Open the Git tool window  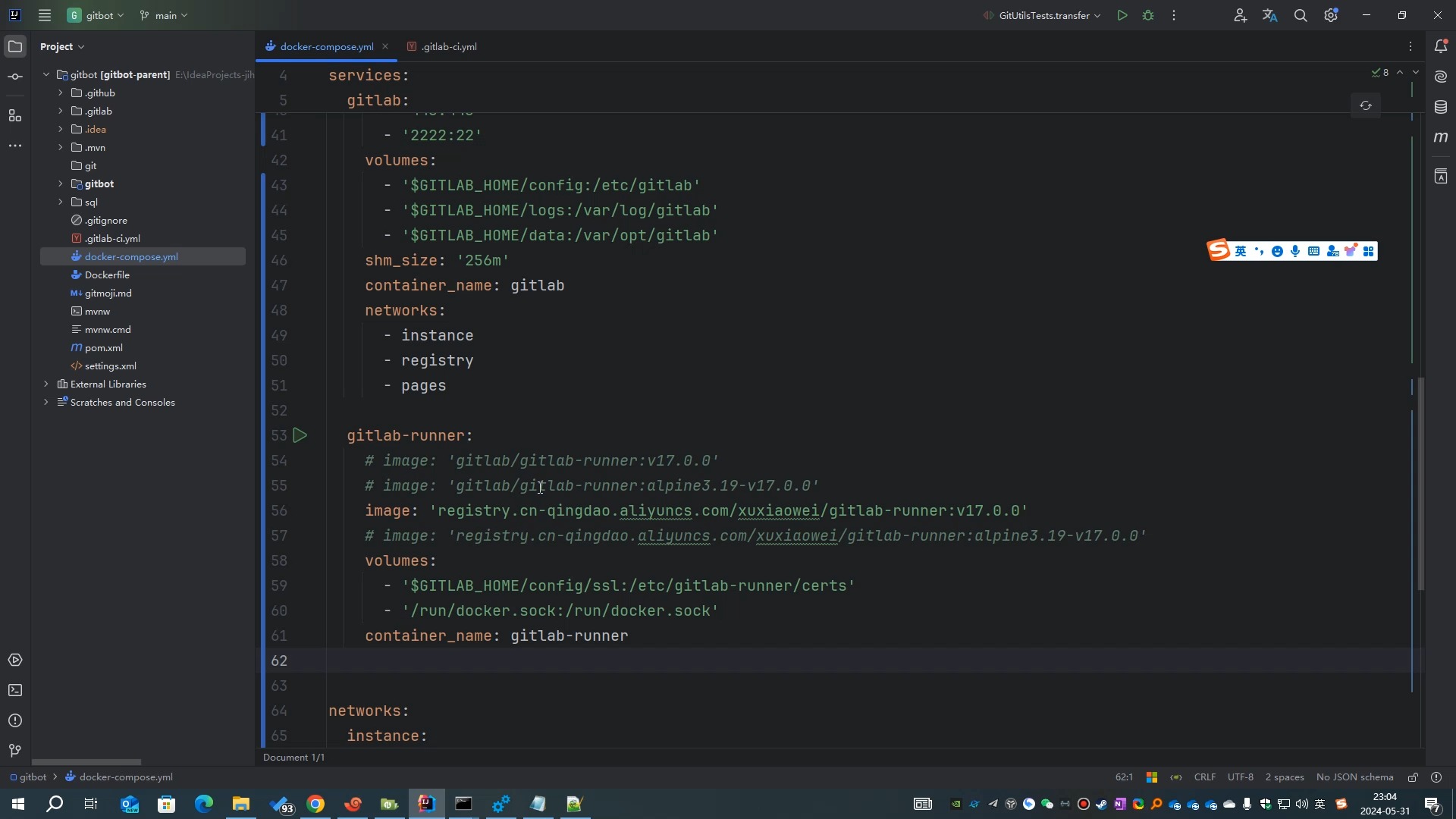[15, 751]
